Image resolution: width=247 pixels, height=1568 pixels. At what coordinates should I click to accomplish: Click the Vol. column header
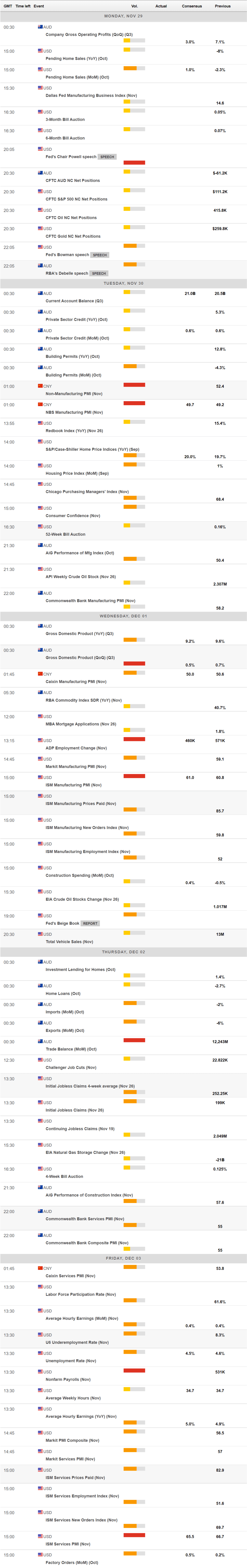point(134,6)
